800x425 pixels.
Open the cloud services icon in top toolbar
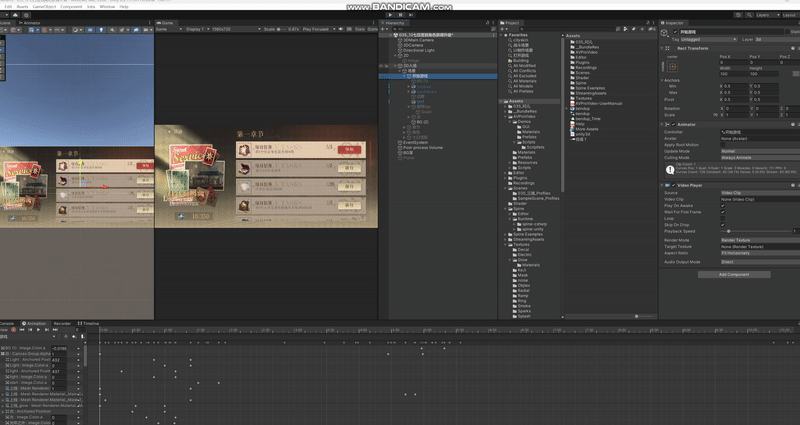point(15,15)
